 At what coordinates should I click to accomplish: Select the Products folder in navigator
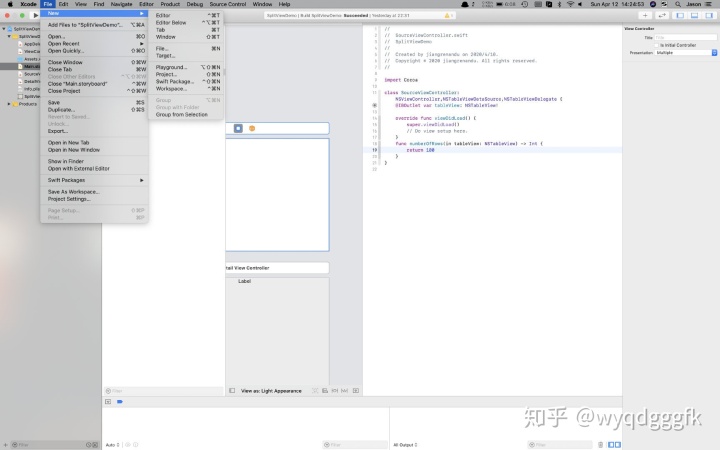28,104
